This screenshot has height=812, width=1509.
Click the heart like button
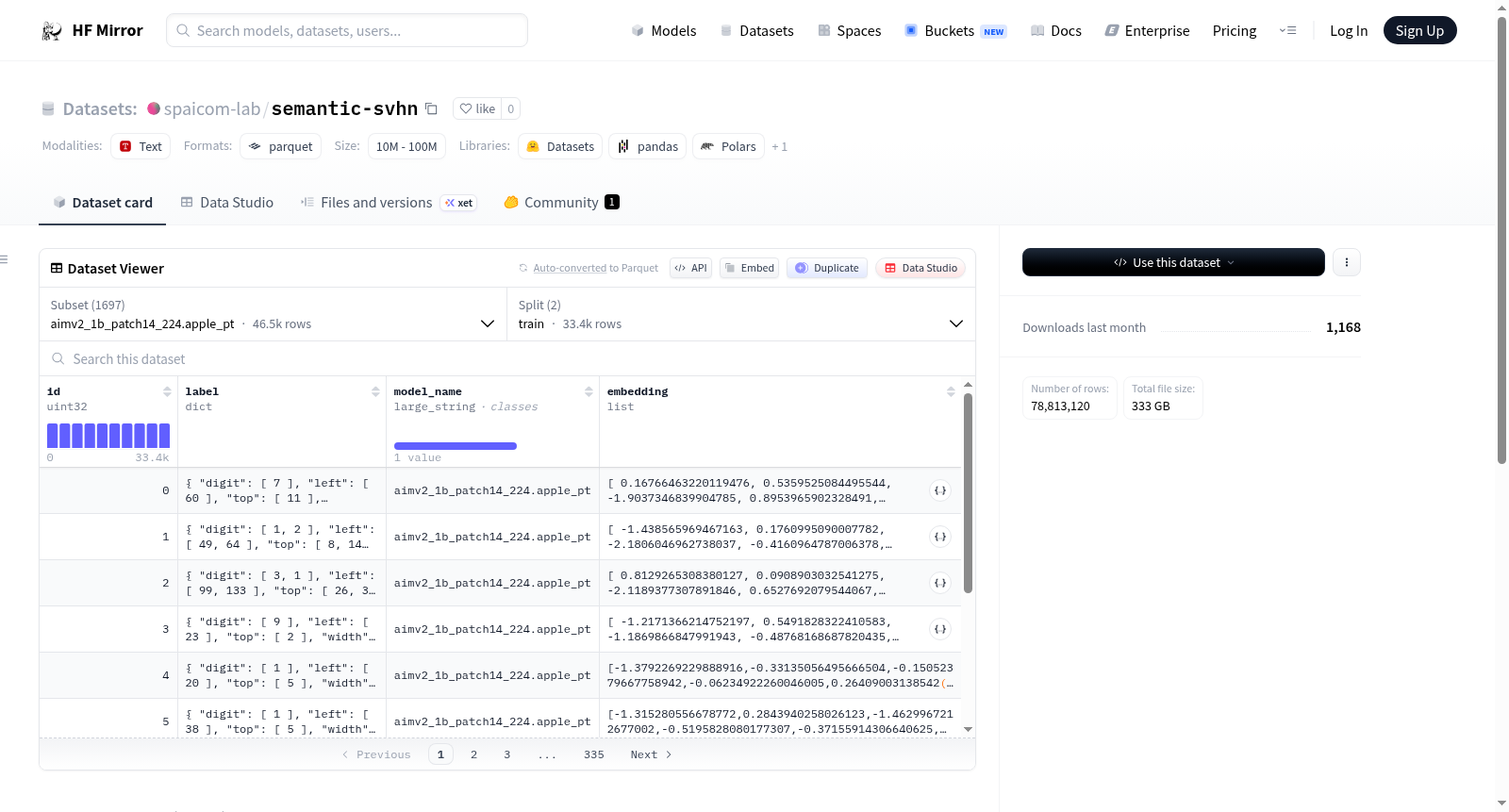[477, 108]
